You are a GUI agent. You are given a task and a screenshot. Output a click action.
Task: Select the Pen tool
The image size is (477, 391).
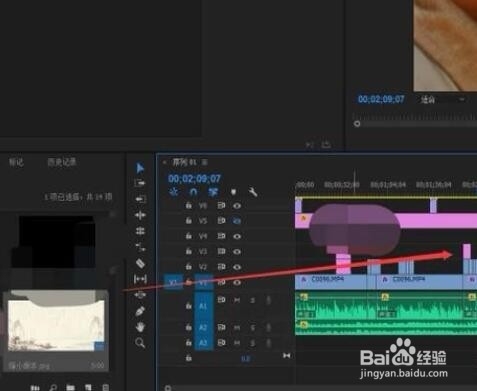(140, 311)
